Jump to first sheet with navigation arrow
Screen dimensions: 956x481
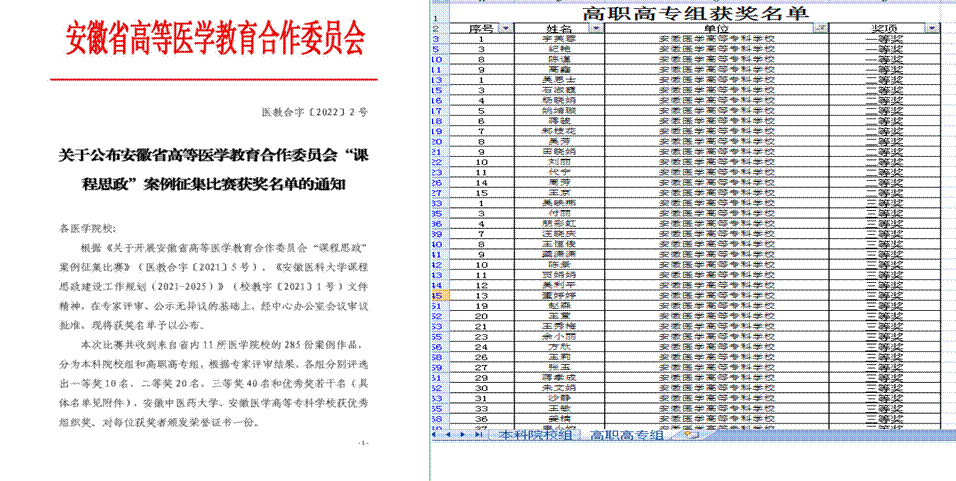(436, 435)
